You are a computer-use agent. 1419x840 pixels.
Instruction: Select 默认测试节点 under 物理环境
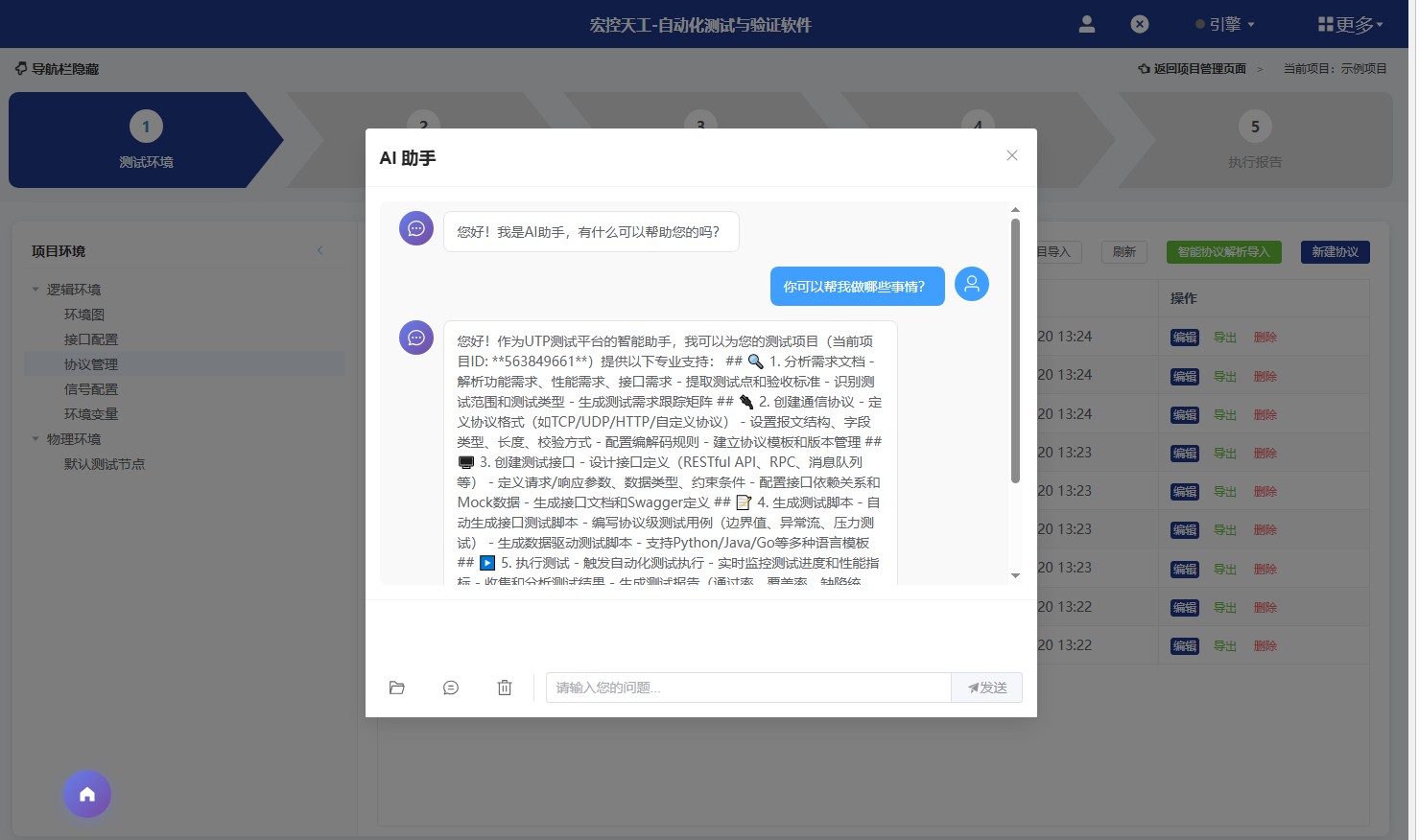point(104,463)
